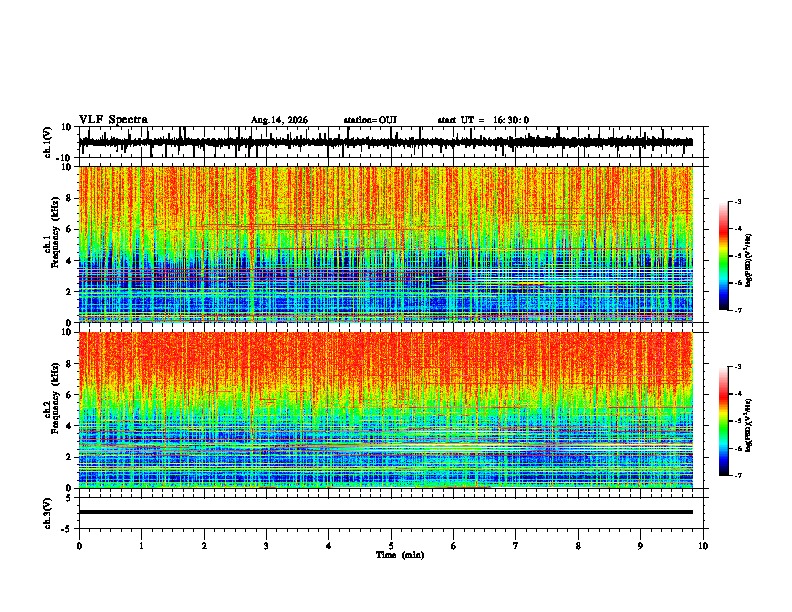
Task: Click the ch.3(V) axis label
Action: coord(48,513)
